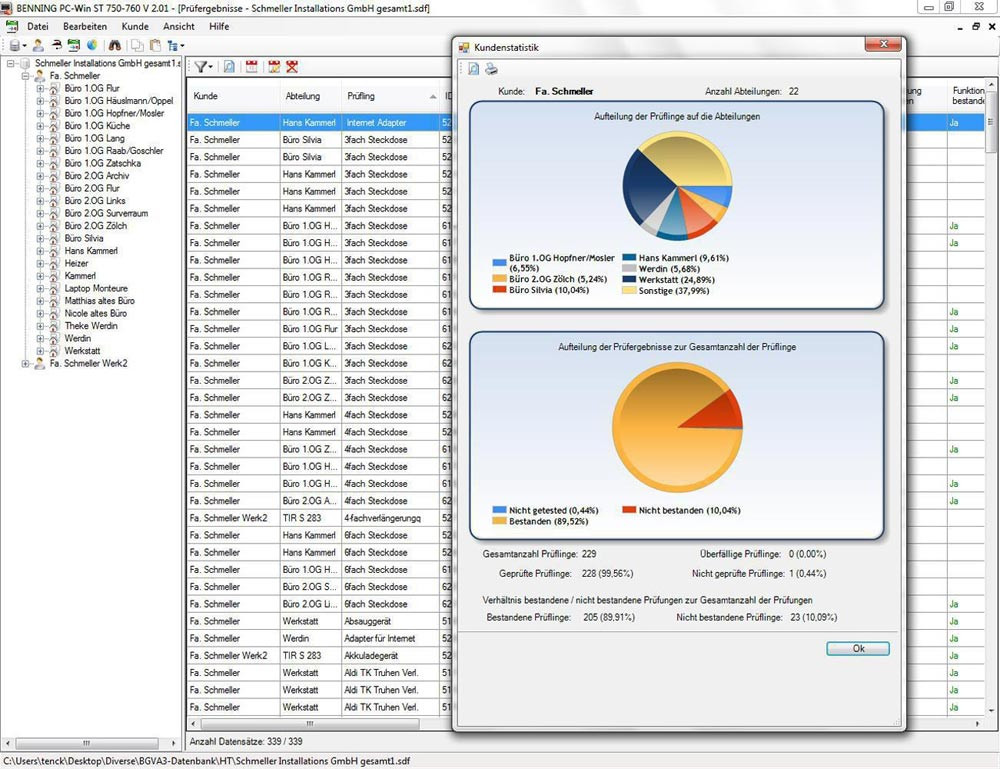The height and width of the screenshot is (769, 1000).
Task: Click the globe icon in main toolbar
Action: tap(92, 45)
